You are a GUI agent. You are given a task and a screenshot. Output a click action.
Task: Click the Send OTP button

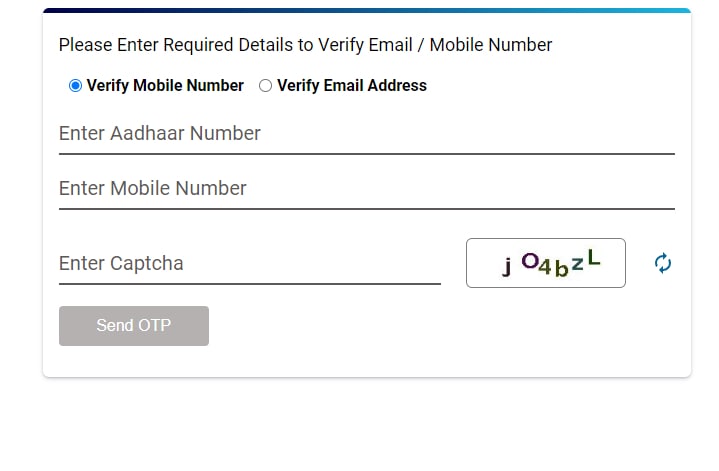[134, 326]
